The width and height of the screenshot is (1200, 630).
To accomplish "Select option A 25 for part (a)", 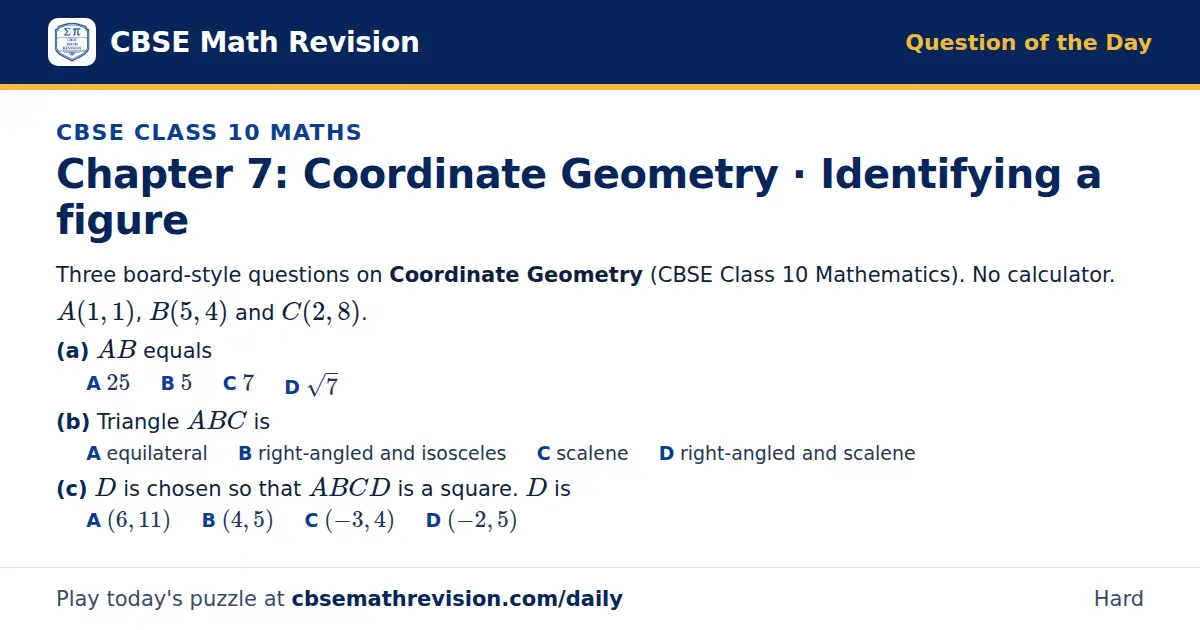I will [x=108, y=384].
